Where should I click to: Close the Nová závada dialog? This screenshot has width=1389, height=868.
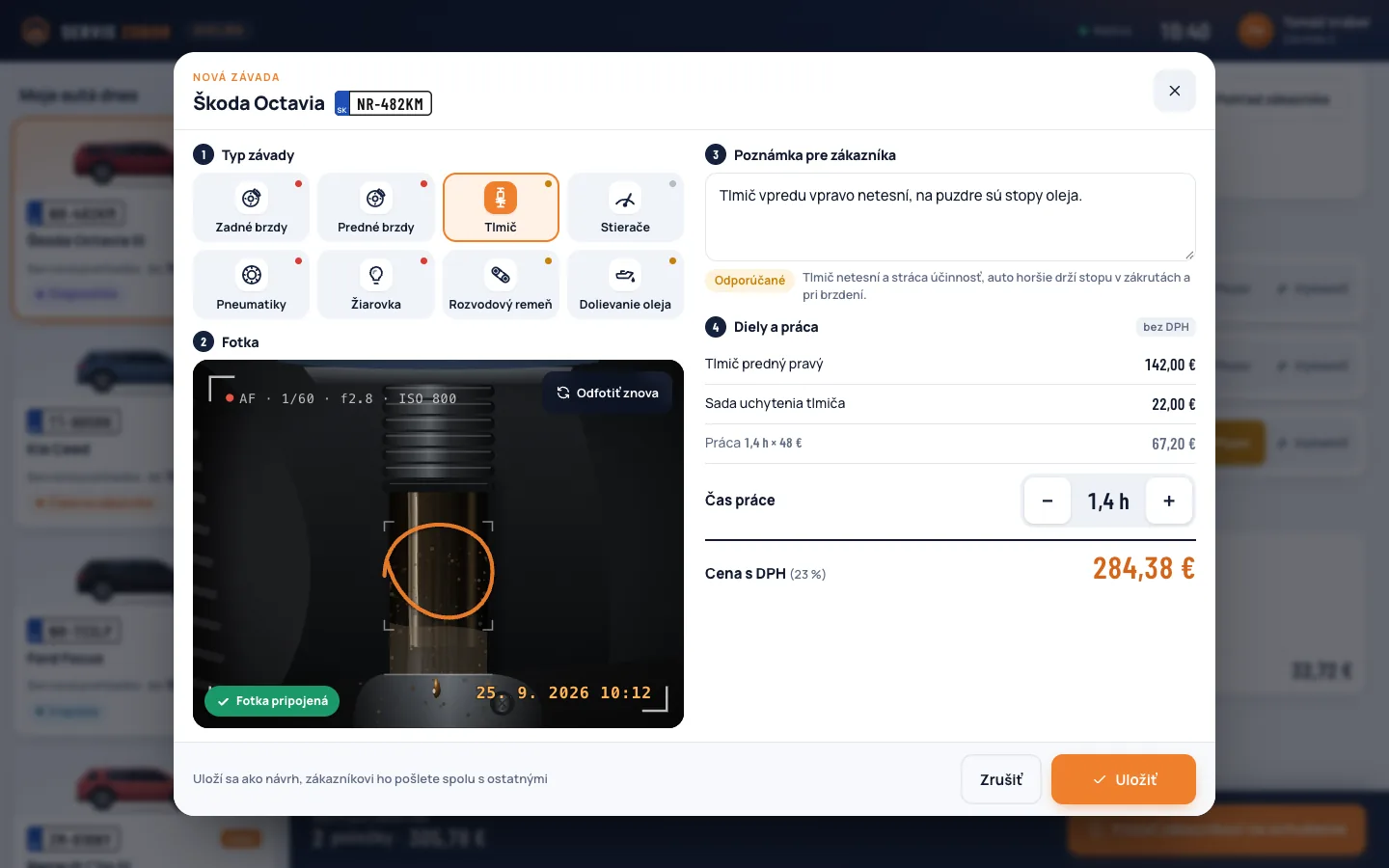pos(1175,91)
